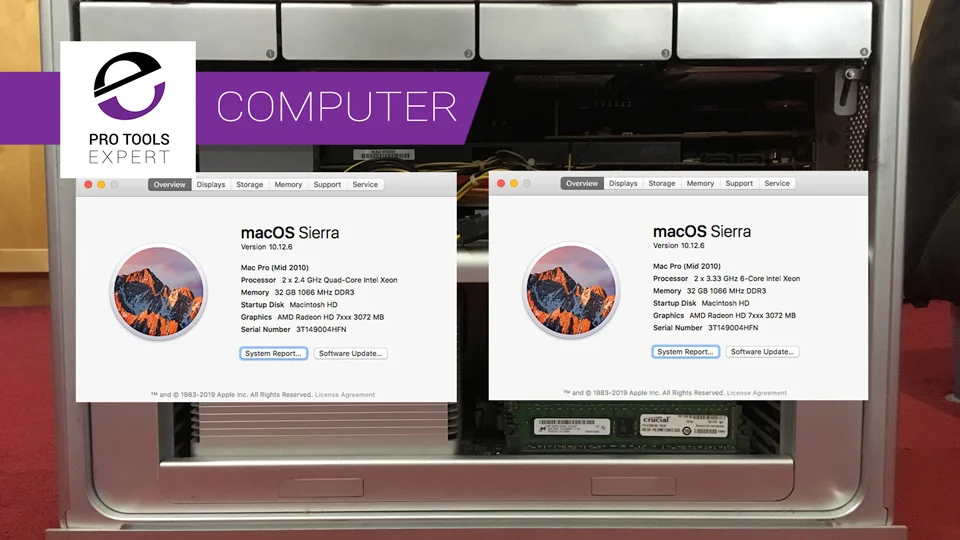Screen dimensions: 960x540
Task: Click serial number 3T149004HFN in left window
Action: 321,329
